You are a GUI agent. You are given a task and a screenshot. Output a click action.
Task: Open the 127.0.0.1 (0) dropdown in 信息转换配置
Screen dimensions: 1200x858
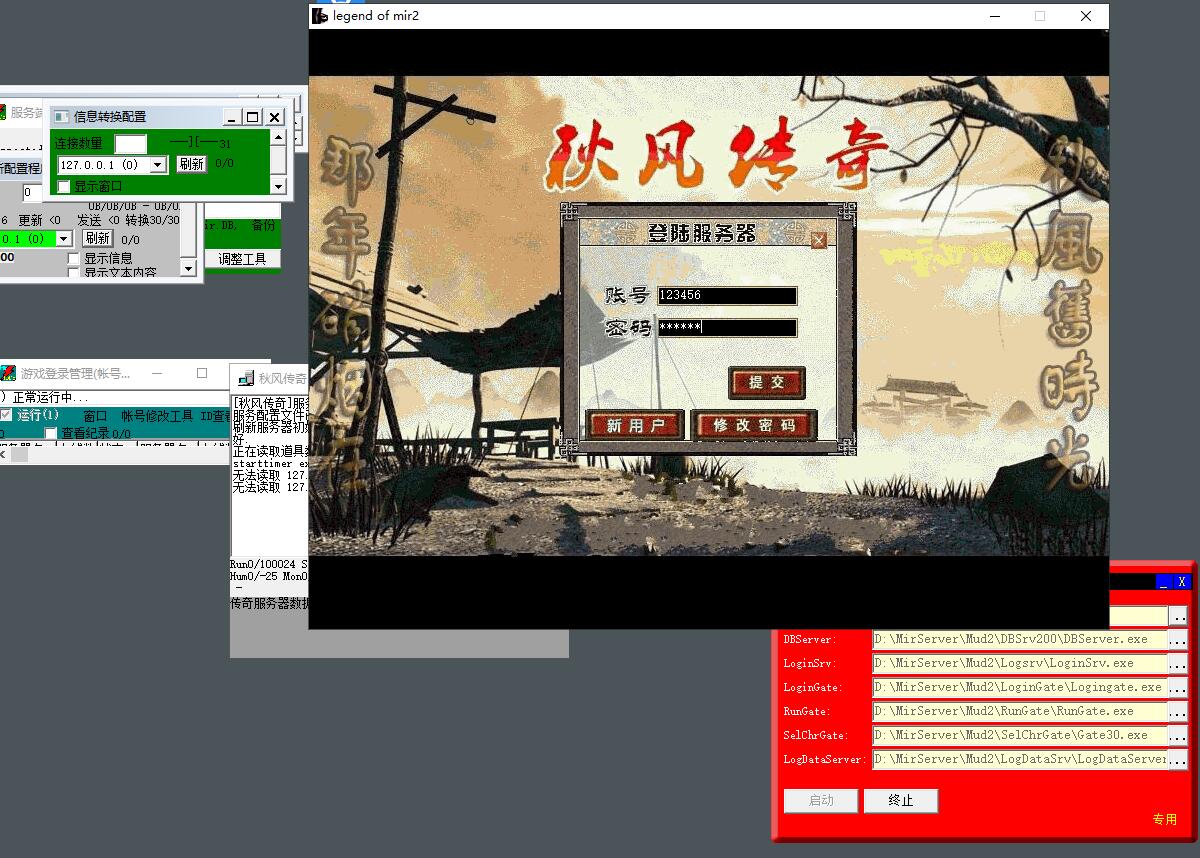coord(158,165)
